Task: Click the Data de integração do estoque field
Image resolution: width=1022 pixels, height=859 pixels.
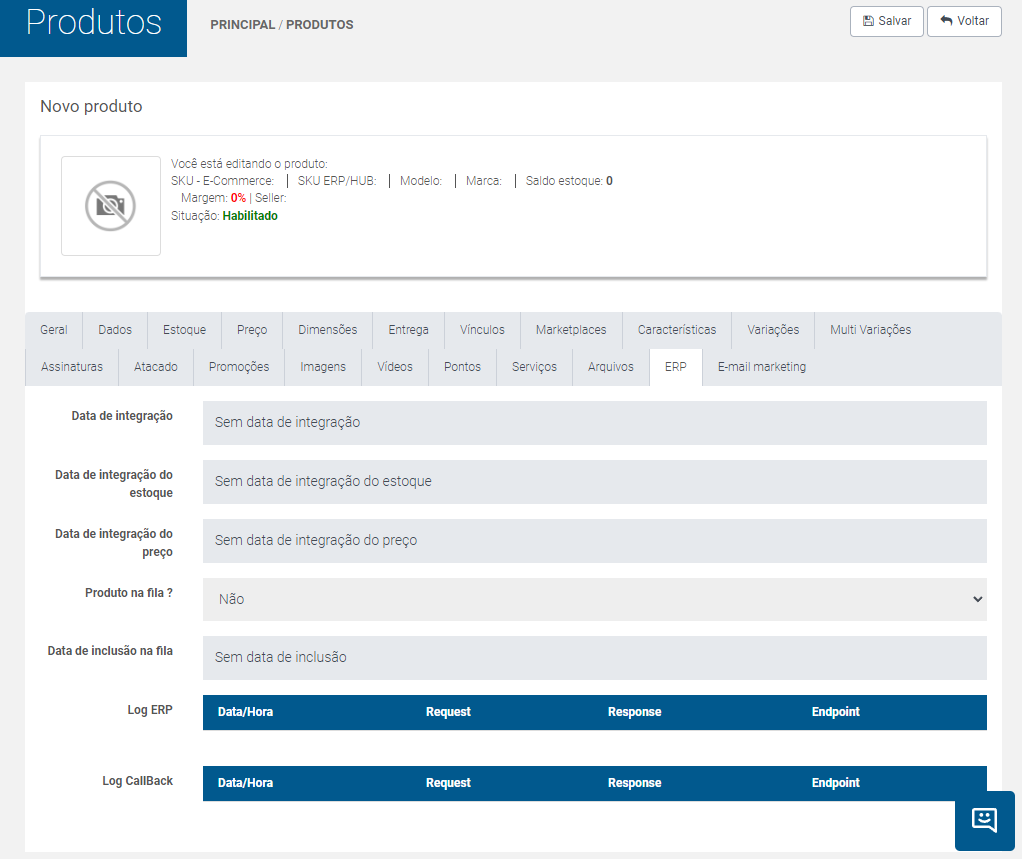Action: pyautogui.click(x=594, y=482)
